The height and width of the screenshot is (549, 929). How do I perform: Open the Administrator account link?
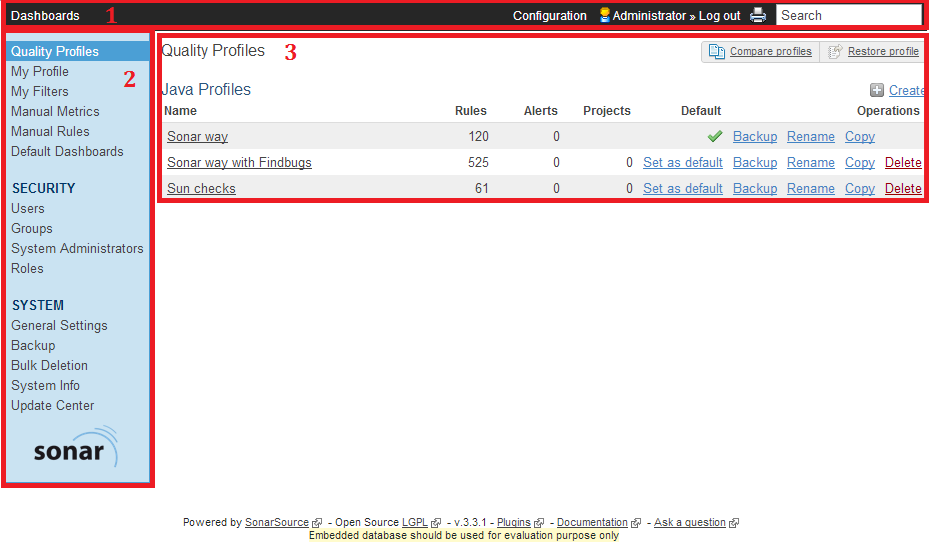(649, 15)
